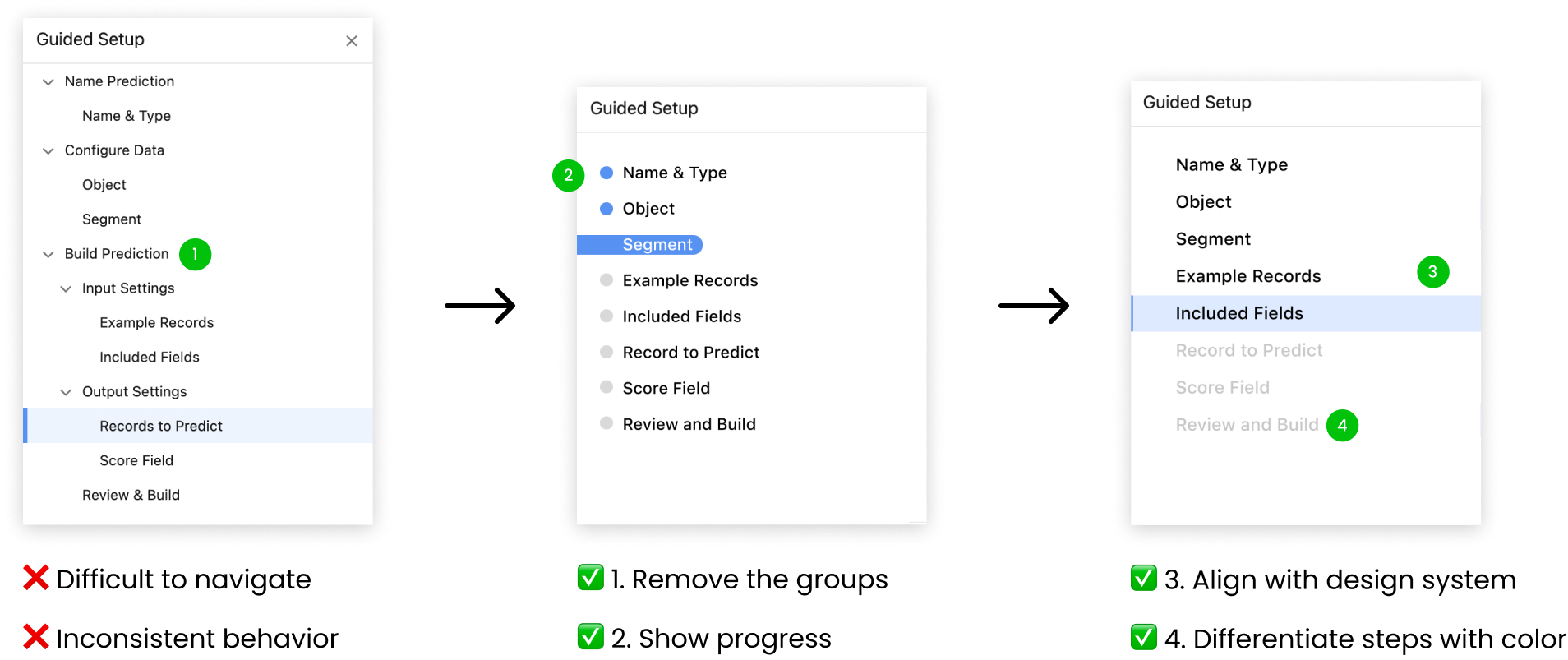Select Included Fields in the rightmost panel

tap(1238, 313)
